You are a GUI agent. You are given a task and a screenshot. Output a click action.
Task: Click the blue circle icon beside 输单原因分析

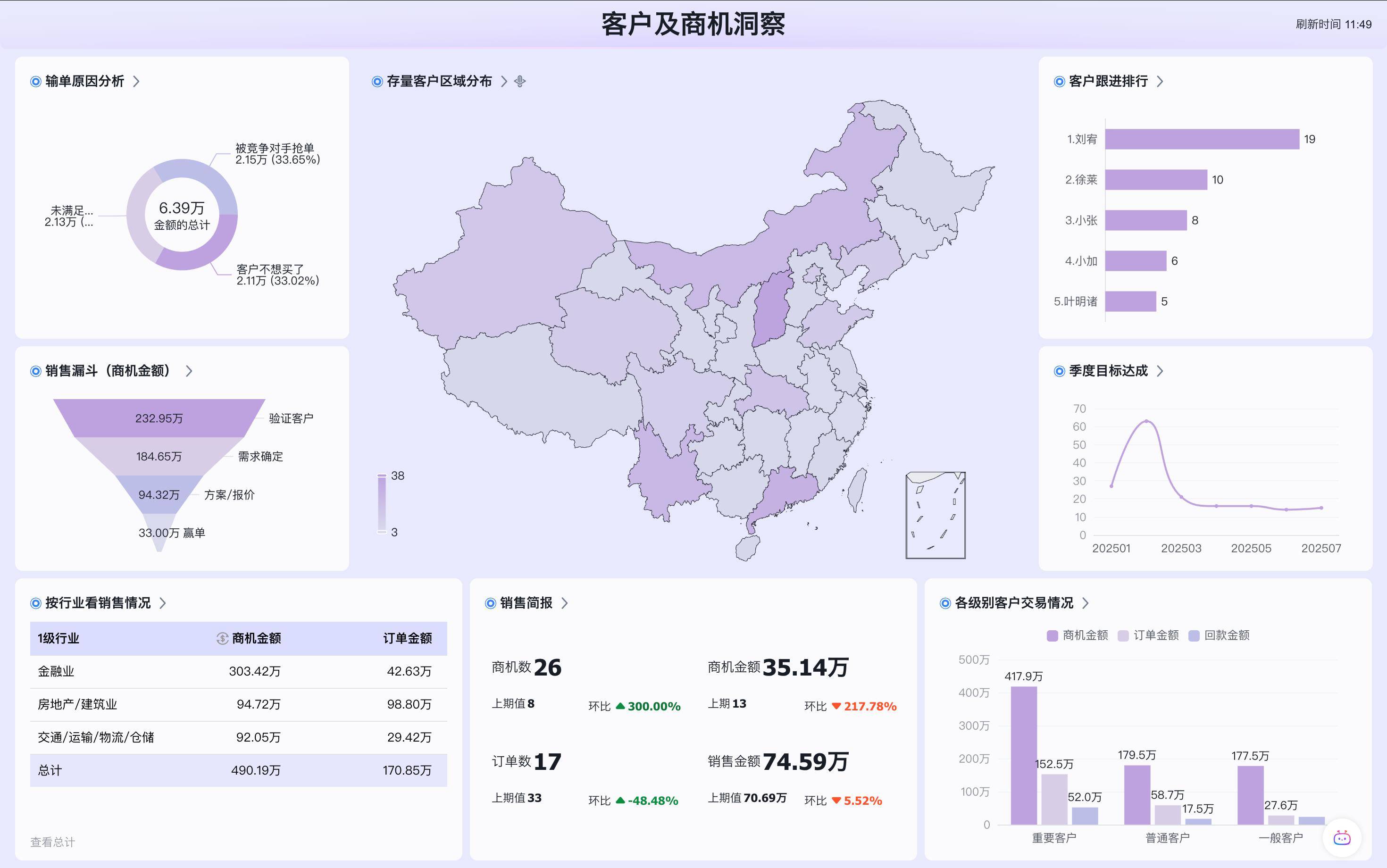tap(35, 82)
